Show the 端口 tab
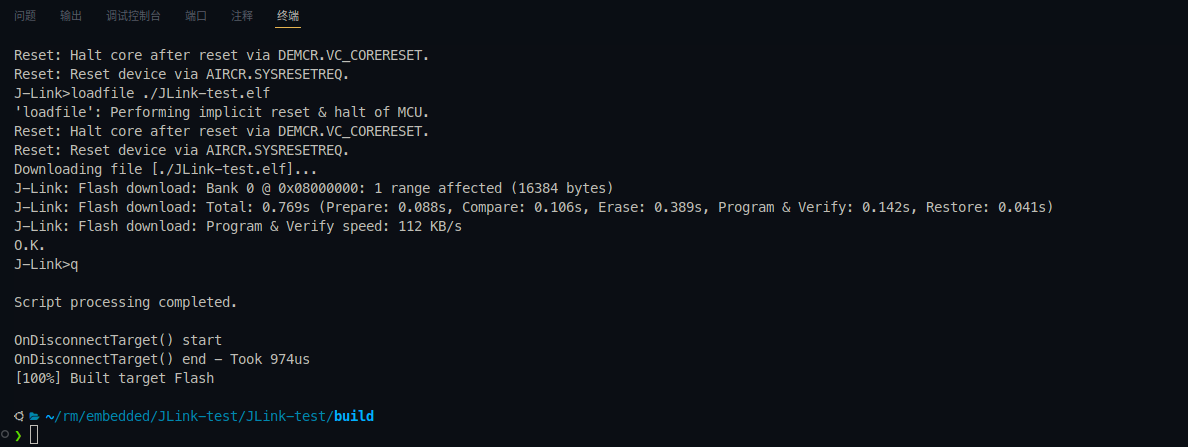This screenshot has width=1188, height=447. pyautogui.click(x=196, y=16)
